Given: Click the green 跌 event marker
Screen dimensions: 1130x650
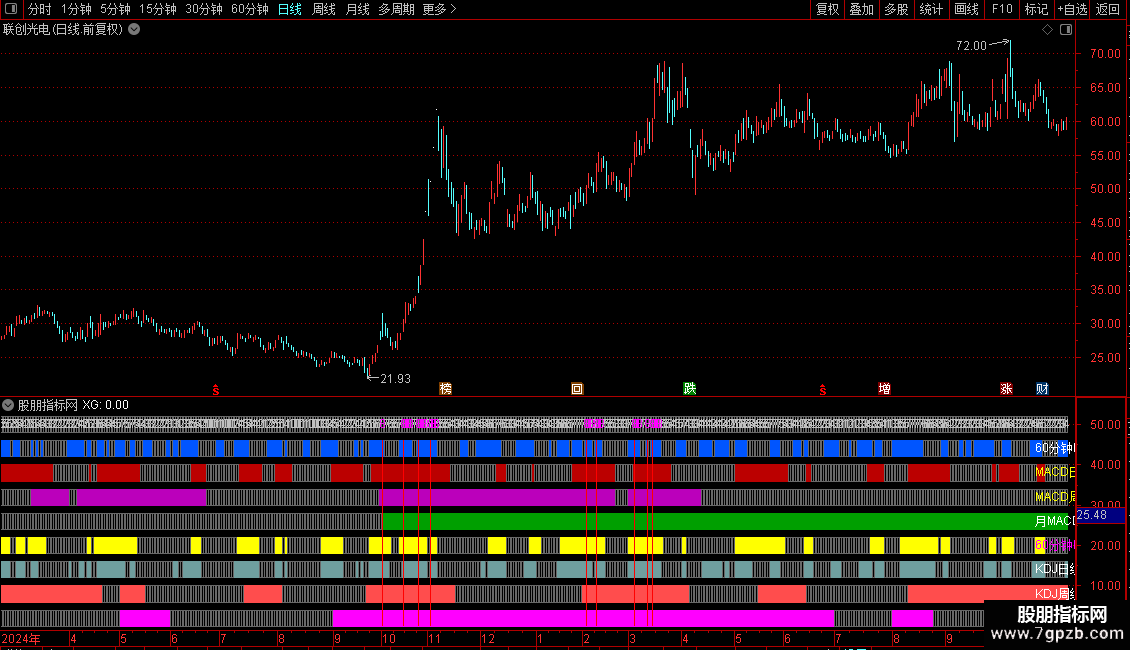Looking at the screenshot, I should [690, 388].
